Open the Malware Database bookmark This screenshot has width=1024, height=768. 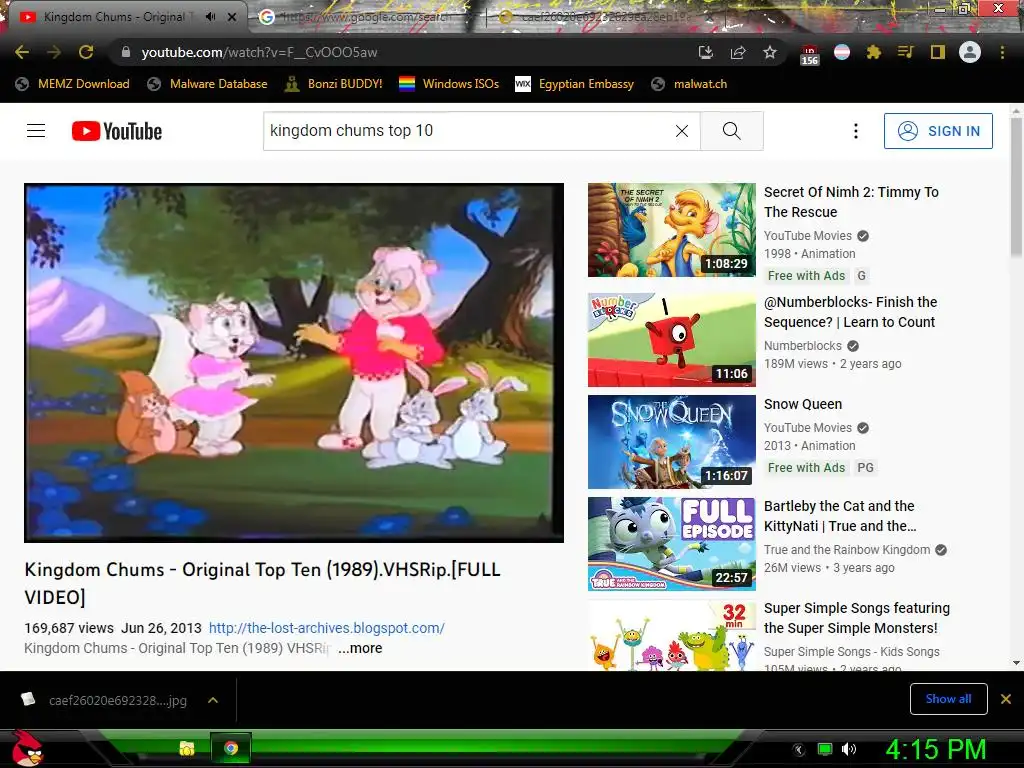[x=208, y=84]
